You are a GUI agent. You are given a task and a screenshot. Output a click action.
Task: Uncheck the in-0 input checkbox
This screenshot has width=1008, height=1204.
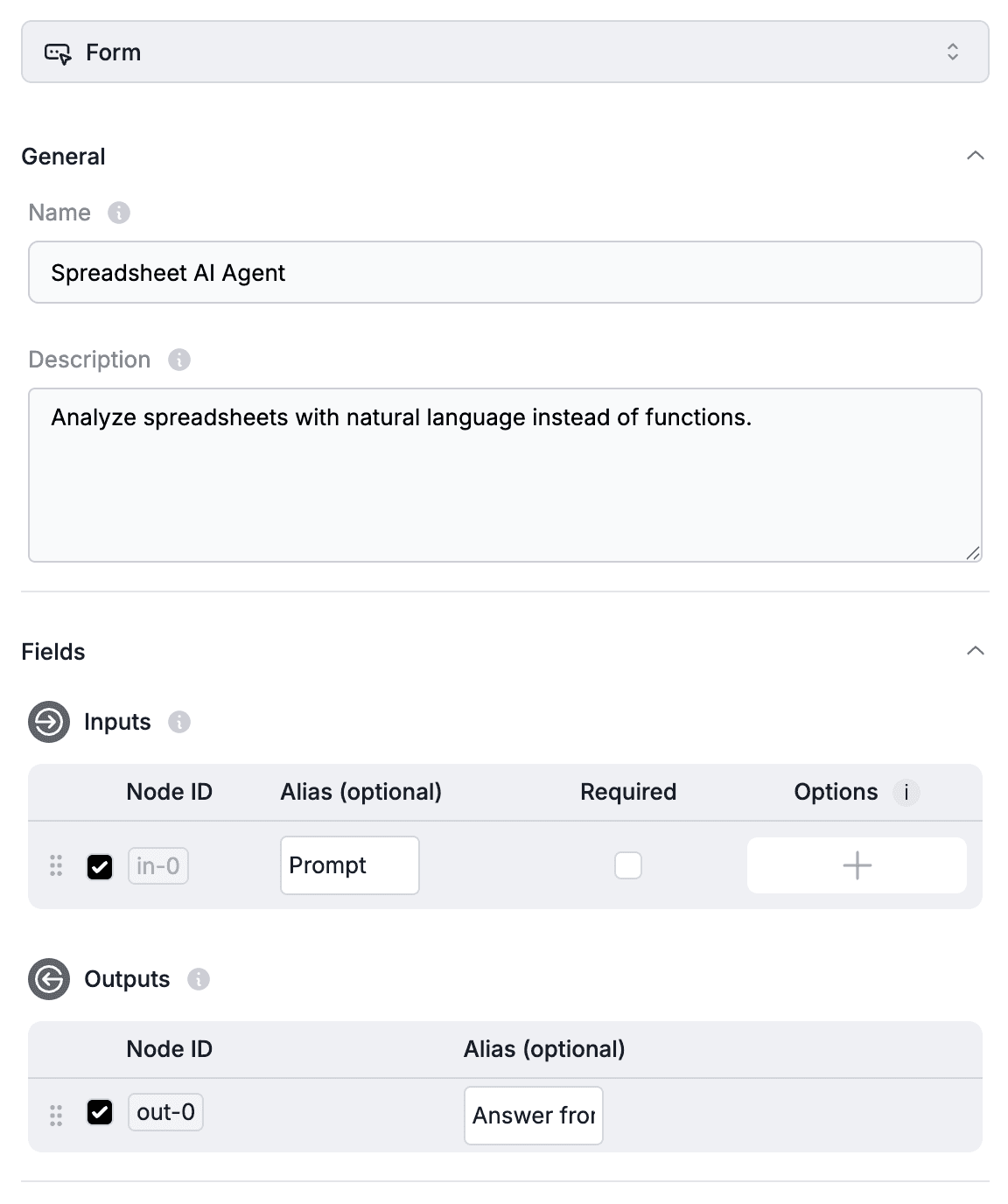click(100, 866)
